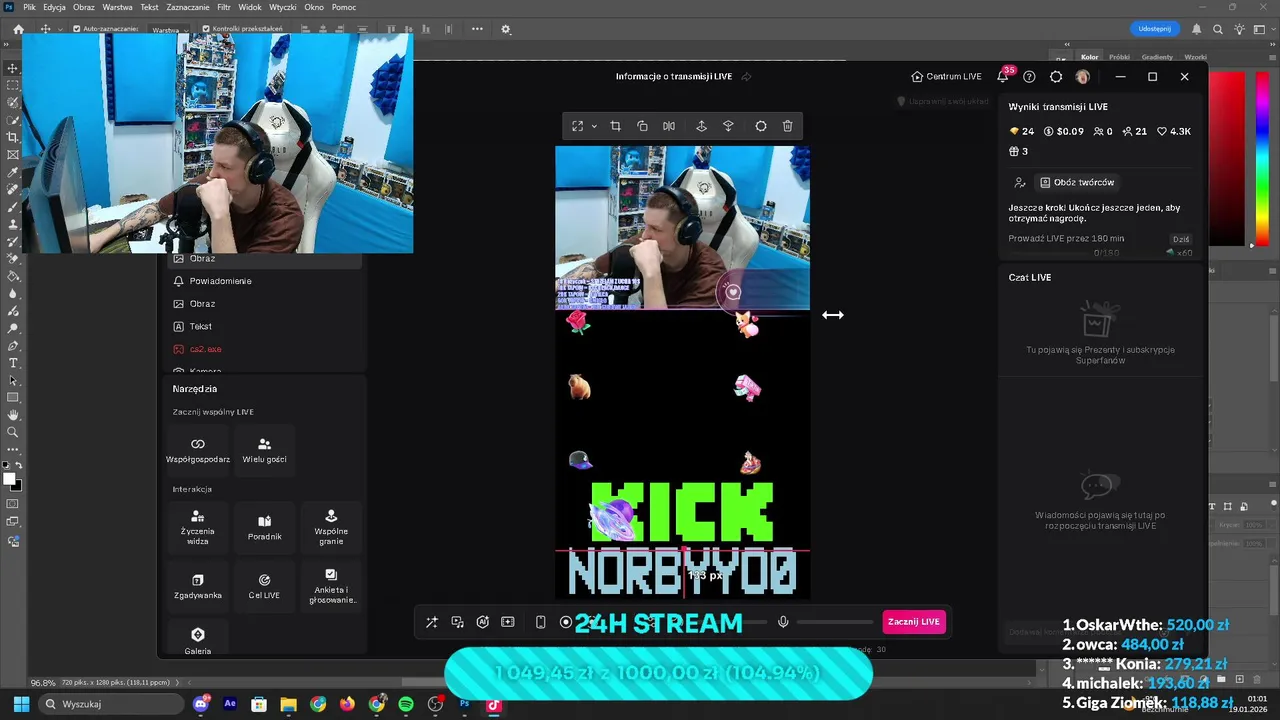The width and height of the screenshot is (1280, 720).
Task: Select the Photoshop Hand tool
Action: click(x=13, y=414)
